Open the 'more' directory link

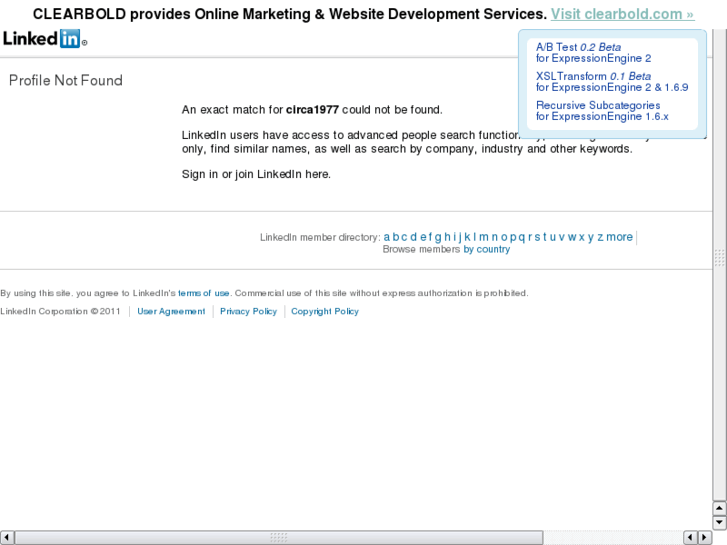(x=619, y=237)
